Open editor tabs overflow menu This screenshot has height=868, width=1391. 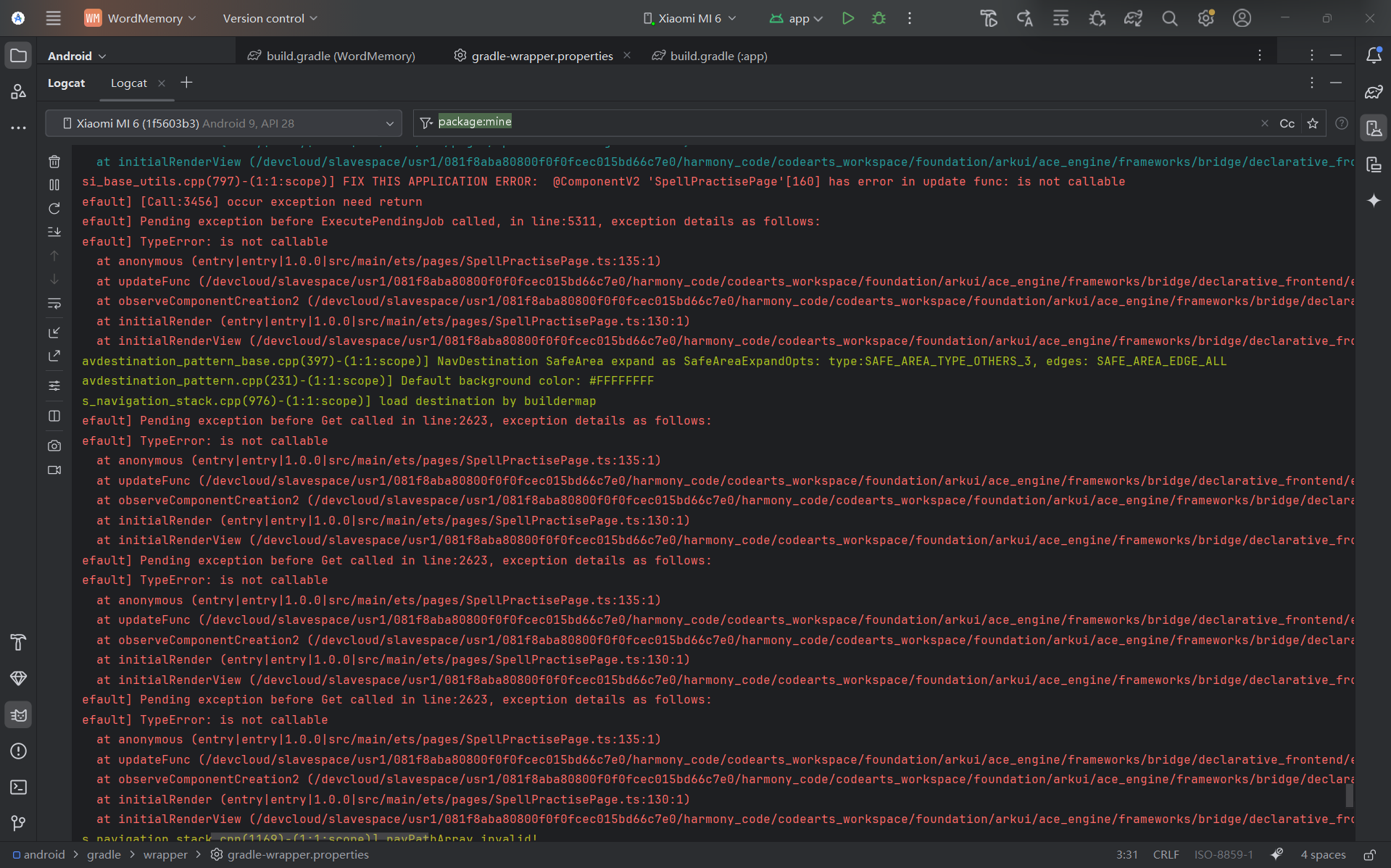pos(1260,55)
